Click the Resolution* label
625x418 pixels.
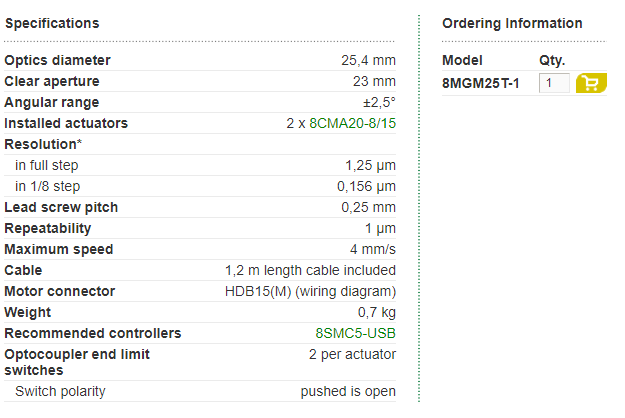tap(43, 144)
